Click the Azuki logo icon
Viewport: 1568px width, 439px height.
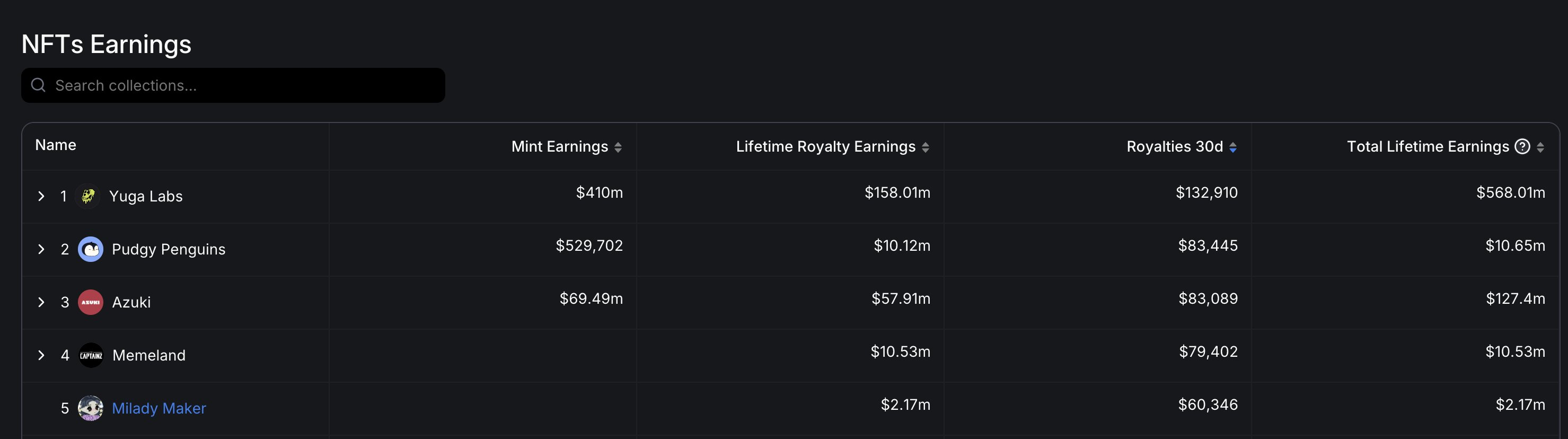click(x=91, y=302)
